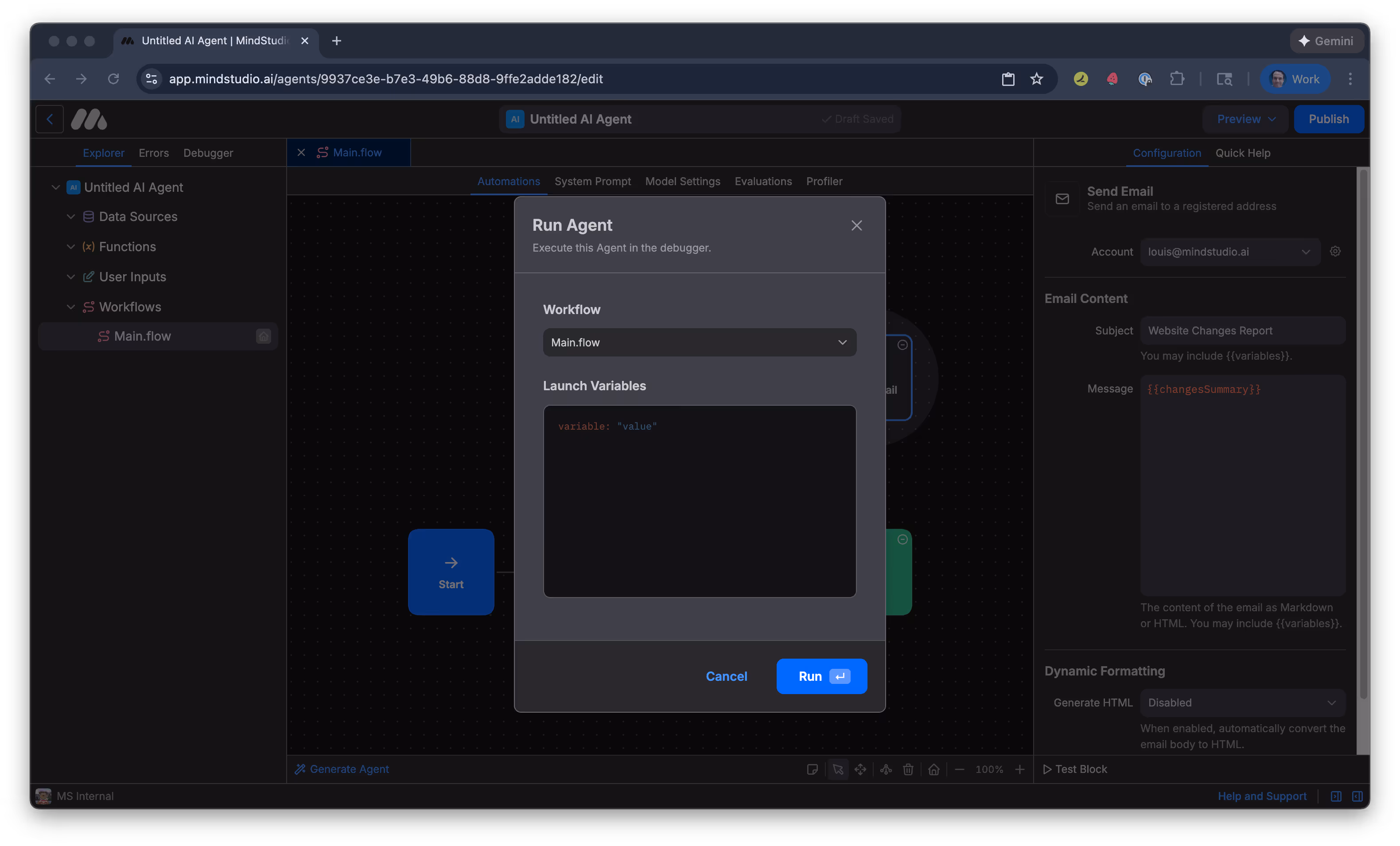Change the Generate HTML Disabled dropdown
The height and width of the screenshot is (846, 1400).
[1242, 702]
